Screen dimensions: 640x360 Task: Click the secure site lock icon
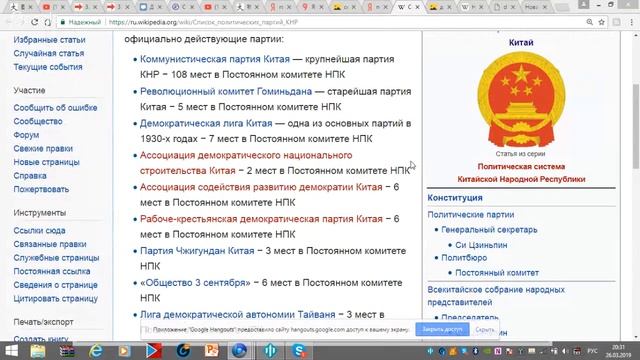pyautogui.click(x=62, y=22)
